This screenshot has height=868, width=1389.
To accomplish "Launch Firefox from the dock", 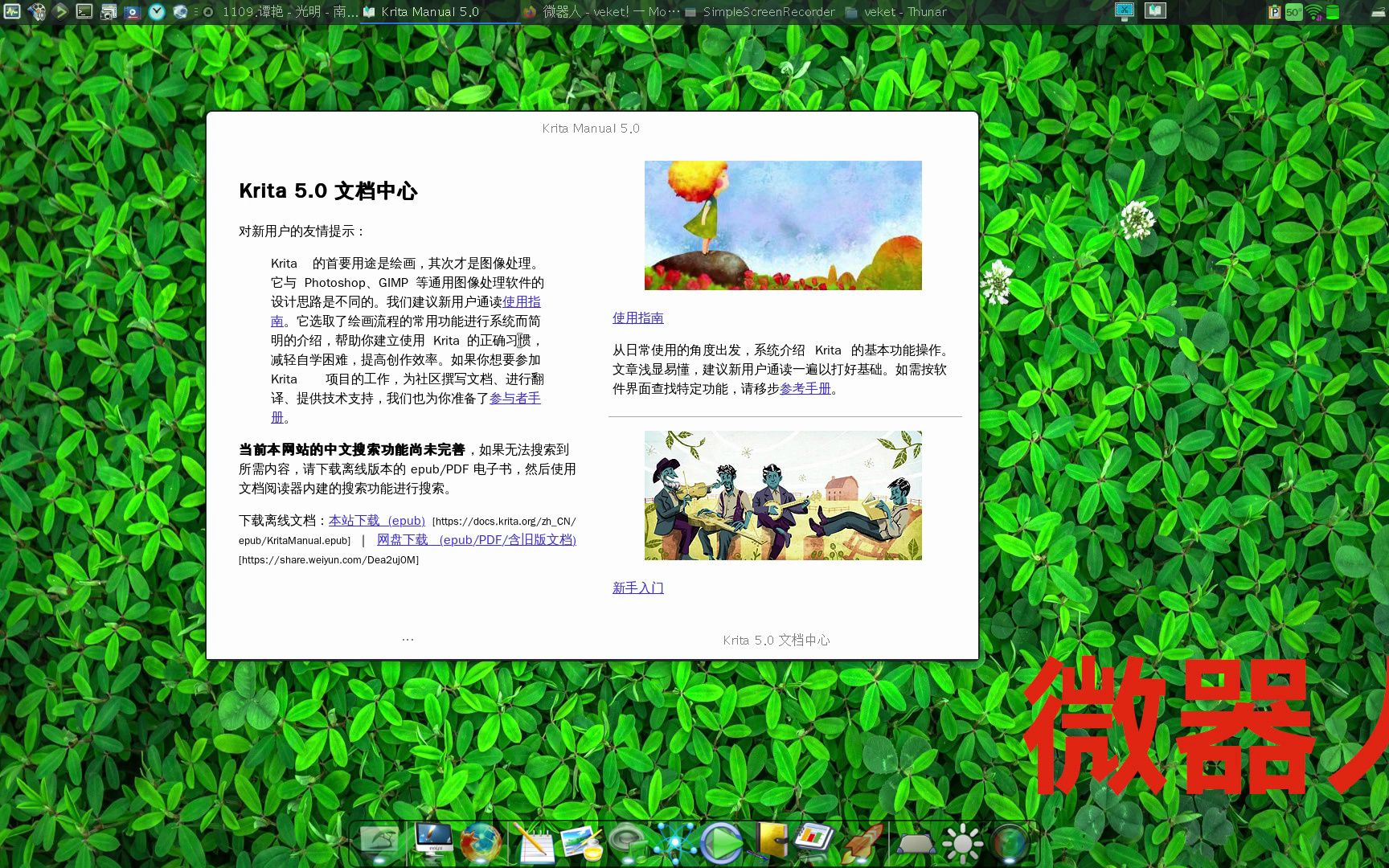I will coord(481,842).
